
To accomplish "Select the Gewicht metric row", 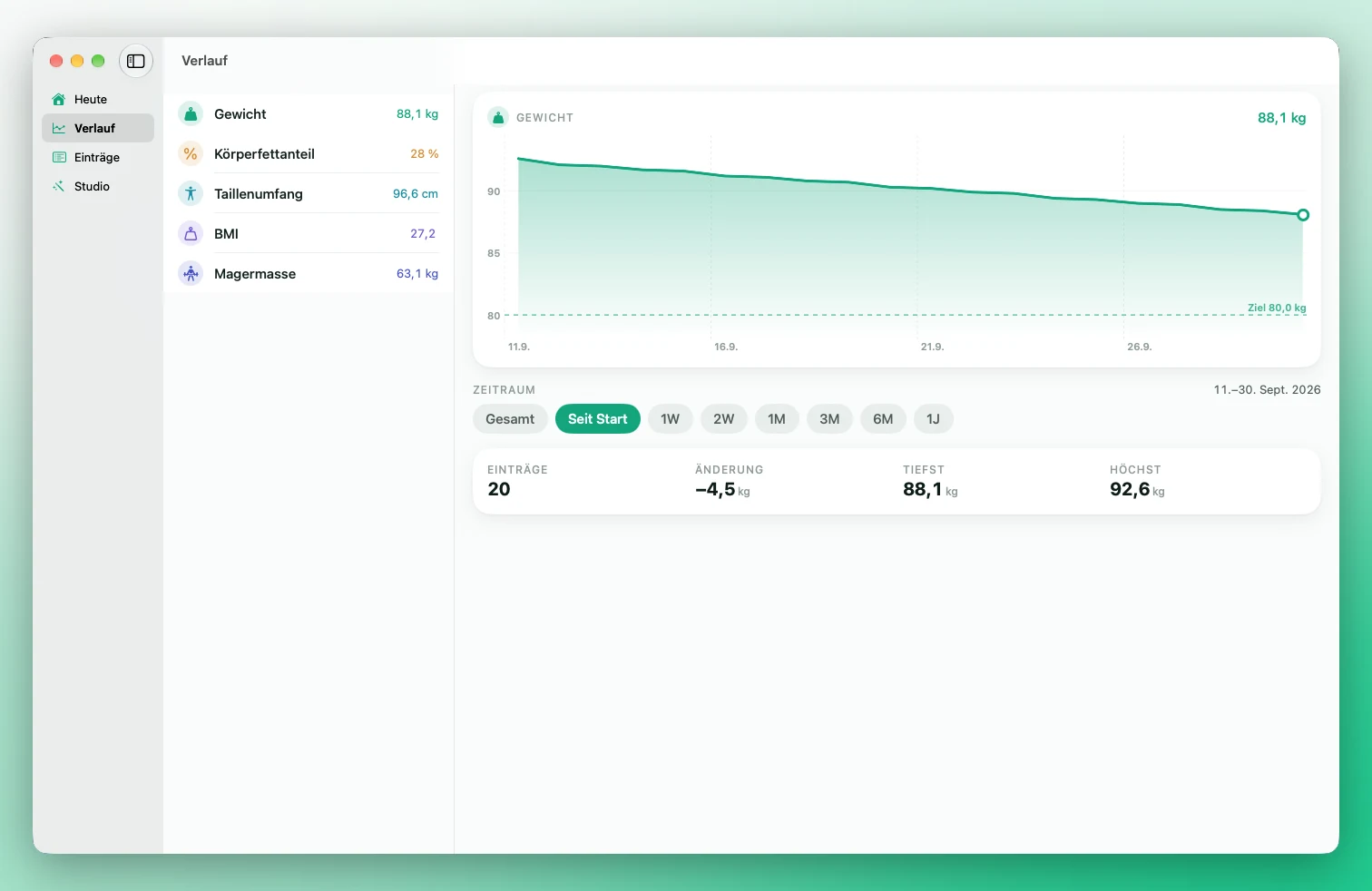I will pyautogui.click(x=309, y=114).
